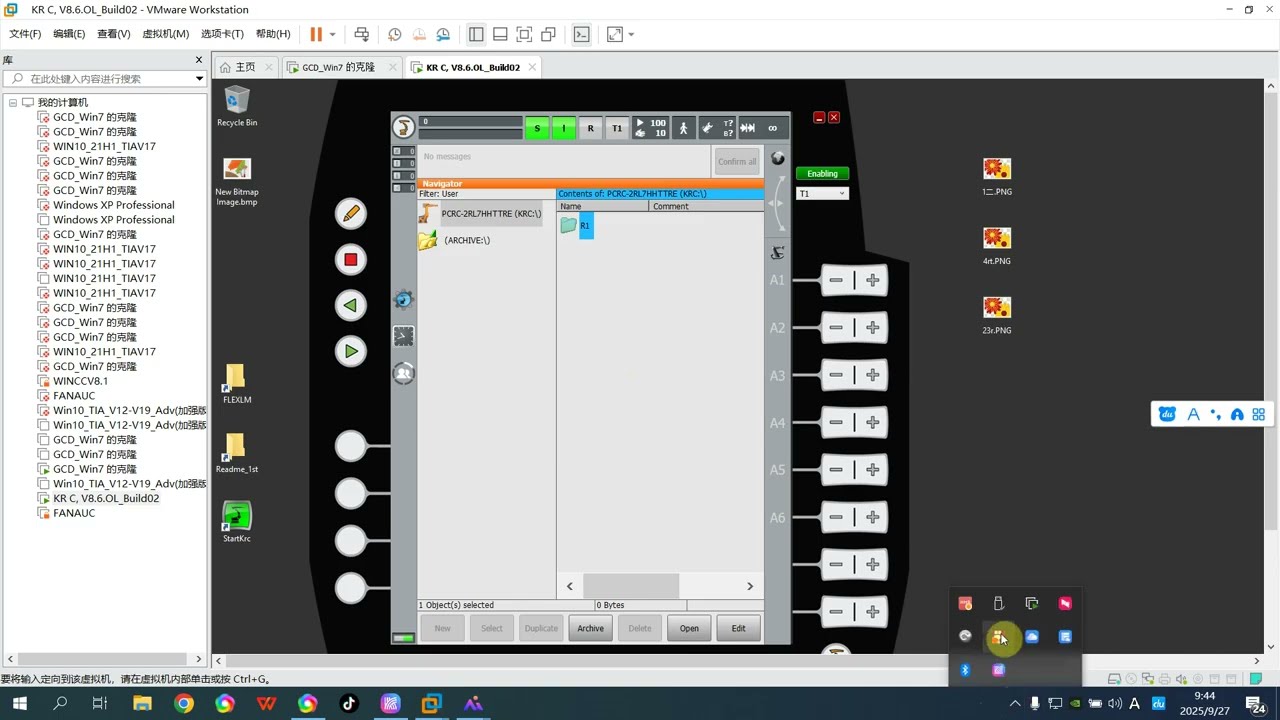Click the Open button in Navigator
The height and width of the screenshot is (720, 1280).
(x=689, y=629)
